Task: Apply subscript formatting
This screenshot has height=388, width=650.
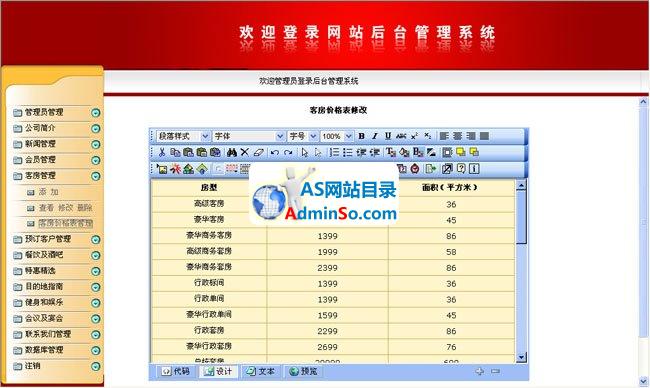Action: point(428,136)
